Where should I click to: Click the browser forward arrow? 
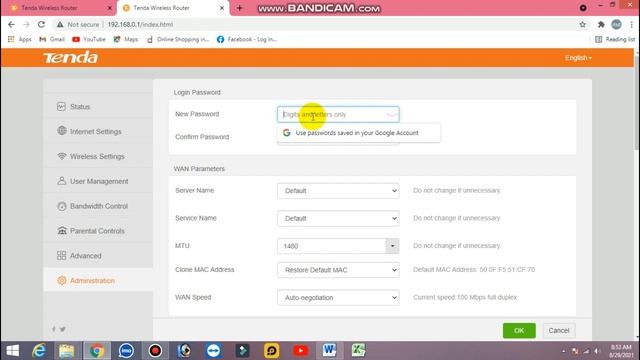26,24
